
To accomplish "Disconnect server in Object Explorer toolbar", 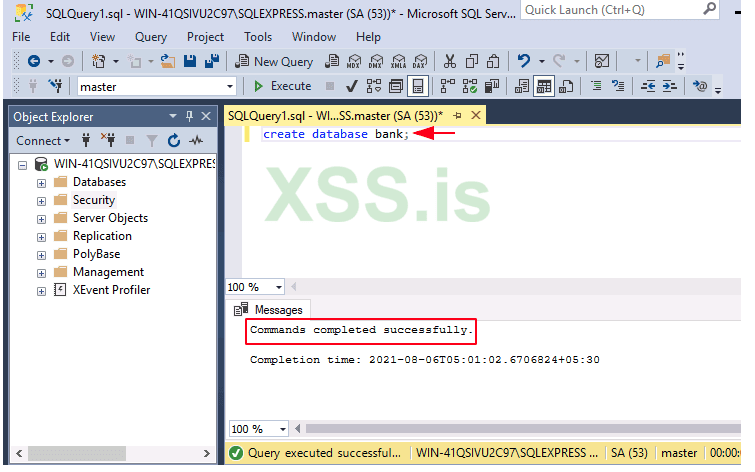I will 108,141.
